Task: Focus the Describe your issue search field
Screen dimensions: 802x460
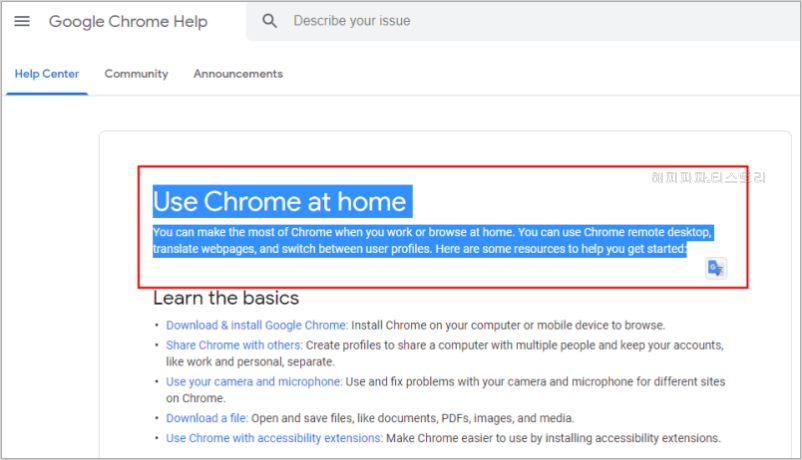Action: 523,21
